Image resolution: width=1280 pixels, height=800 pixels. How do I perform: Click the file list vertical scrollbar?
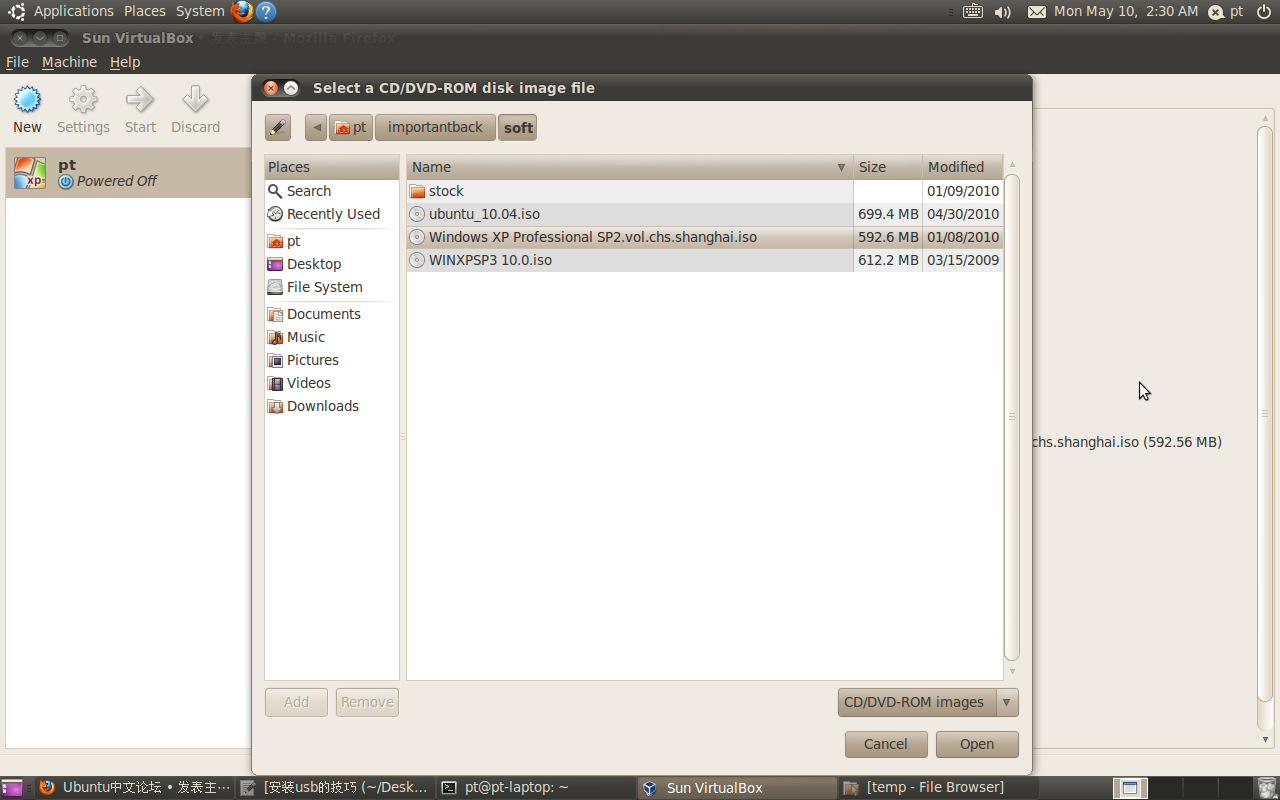1012,417
